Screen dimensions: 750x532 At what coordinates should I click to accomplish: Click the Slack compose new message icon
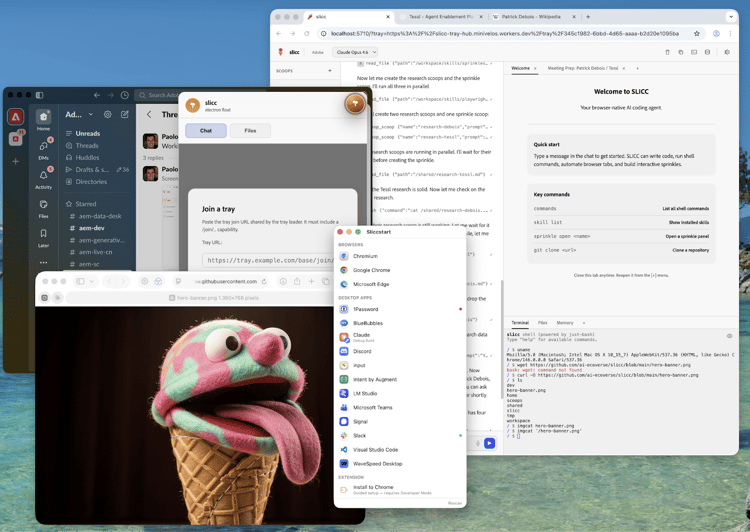[x=125, y=115]
